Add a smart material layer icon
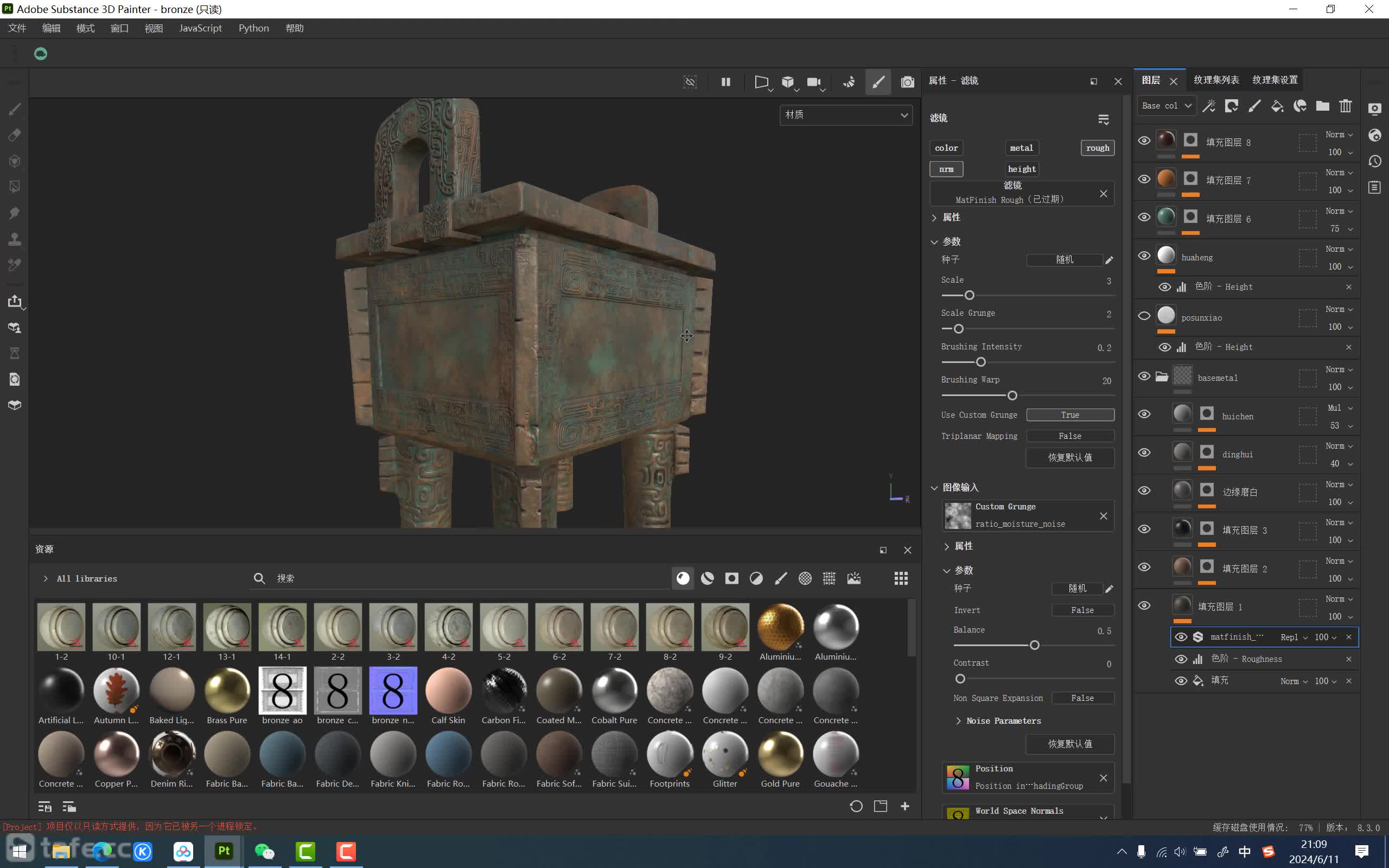1389x868 pixels. pyautogui.click(x=1300, y=106)
